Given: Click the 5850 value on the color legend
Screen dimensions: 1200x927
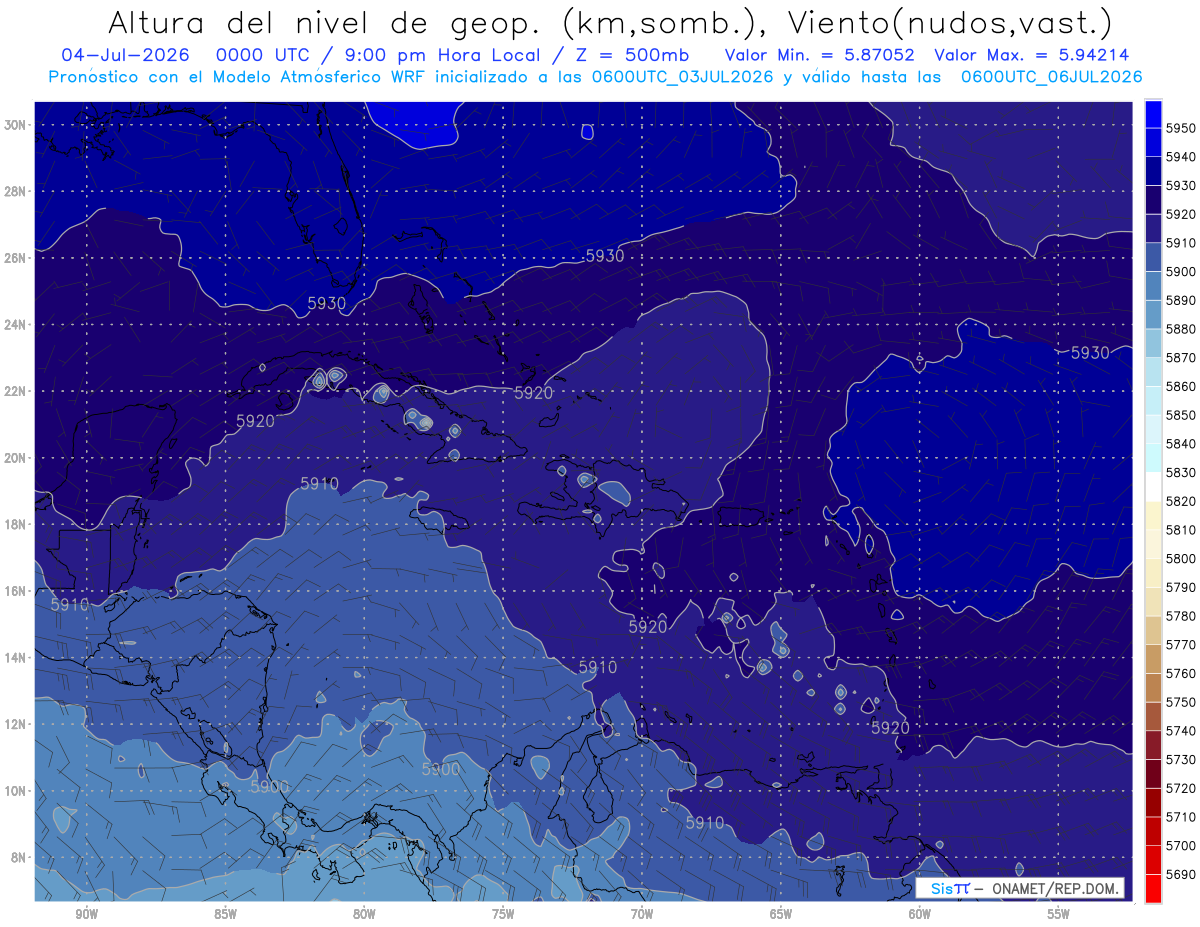Looking at the screenshot, I should point(1180,415).
